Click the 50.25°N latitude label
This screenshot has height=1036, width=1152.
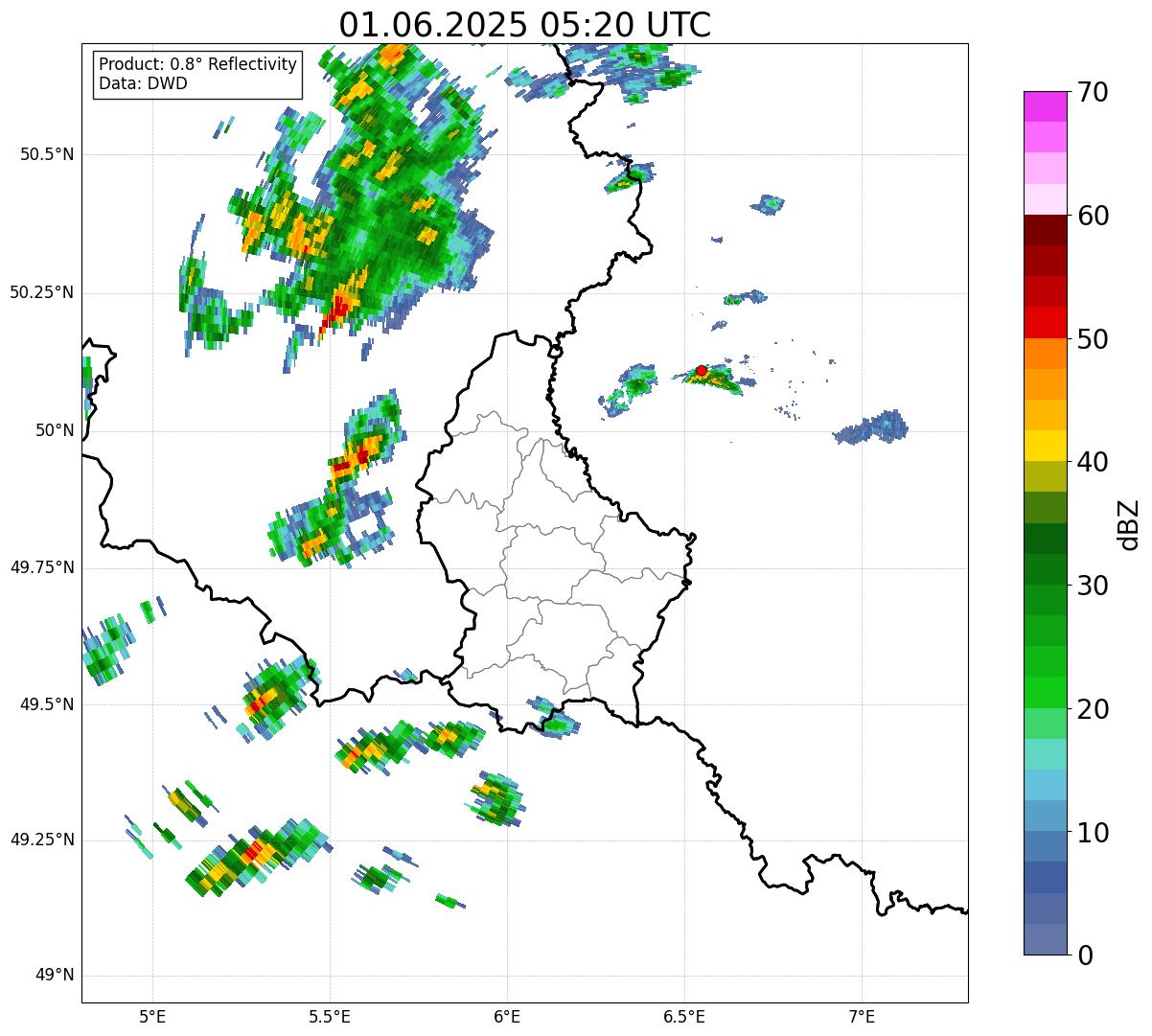pyautogui.click(x=41, y=292)
